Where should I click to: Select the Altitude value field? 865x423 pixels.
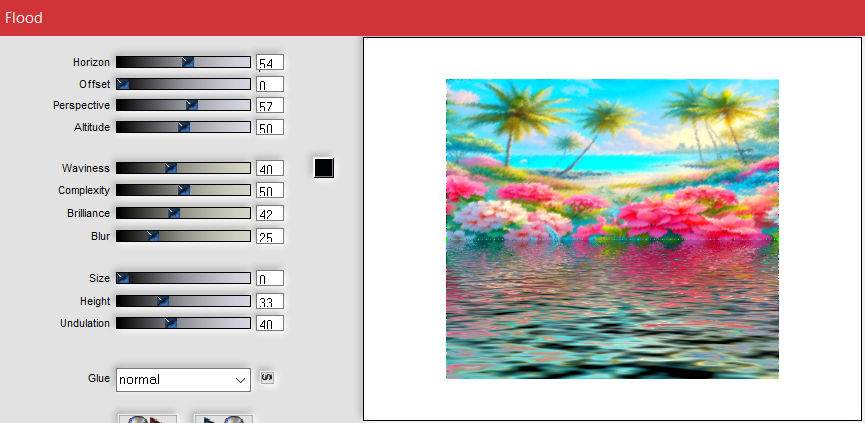pyautogui.click(x=270, y=127)
